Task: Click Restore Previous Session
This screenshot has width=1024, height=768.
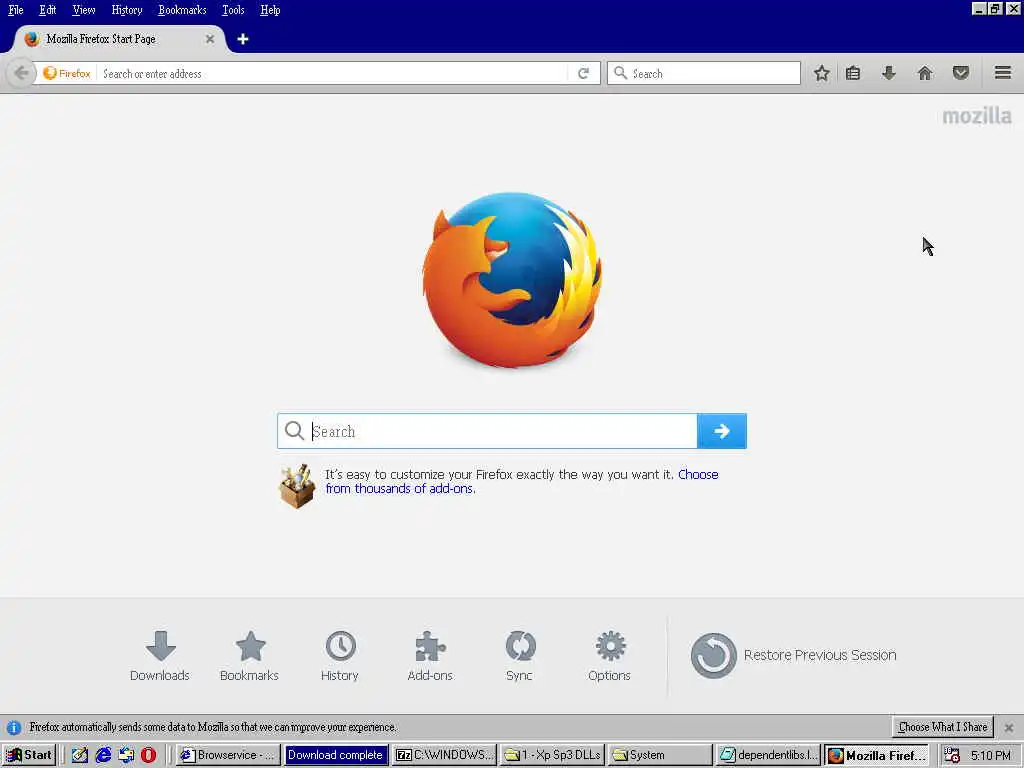Action: [793, 655]
